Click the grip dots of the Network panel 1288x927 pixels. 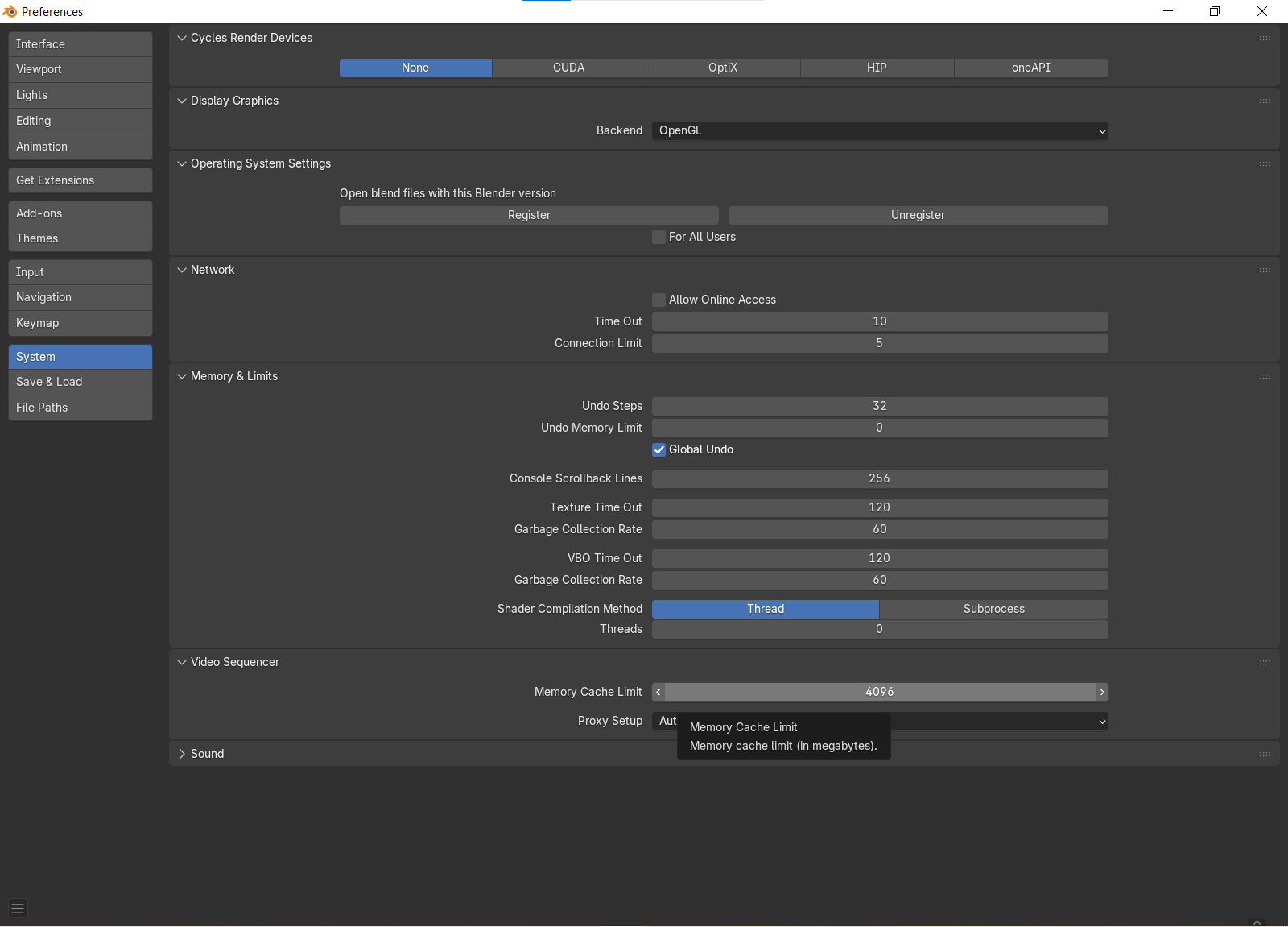point(1265,270)
